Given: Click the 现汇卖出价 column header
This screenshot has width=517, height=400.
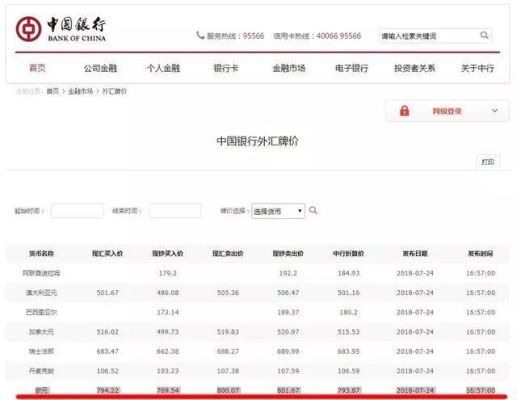Looking at the screenshot, I should [x=228, y=254].
